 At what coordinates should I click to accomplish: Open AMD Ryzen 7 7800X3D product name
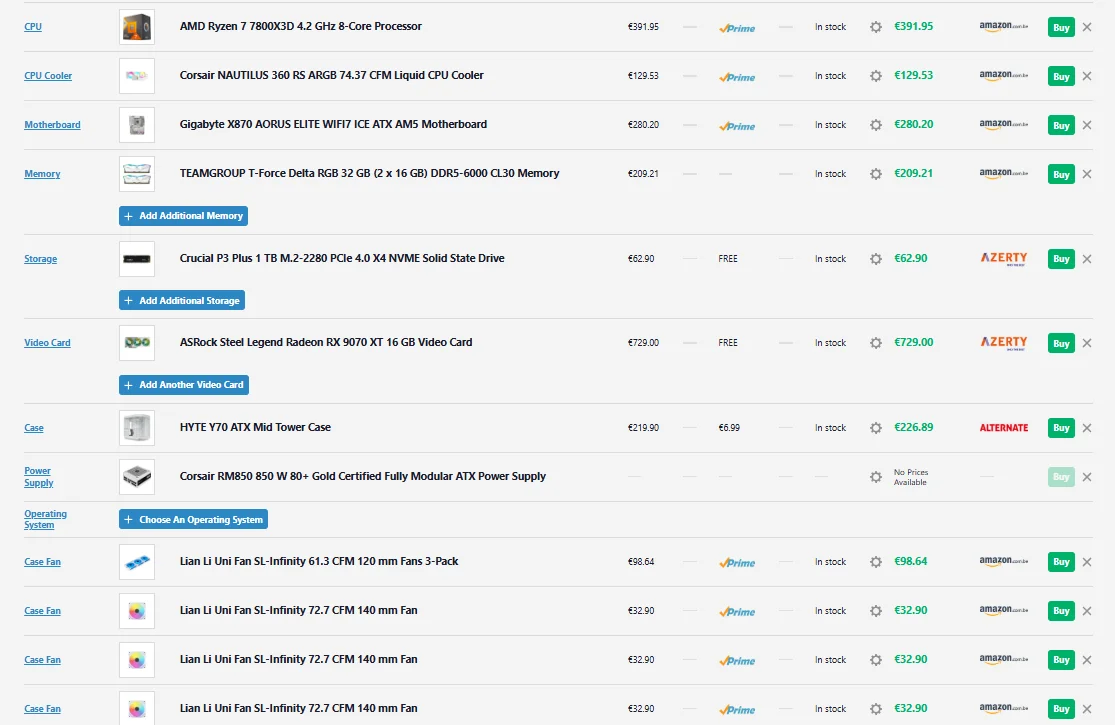pyautogui.click(x=300, y=26)
